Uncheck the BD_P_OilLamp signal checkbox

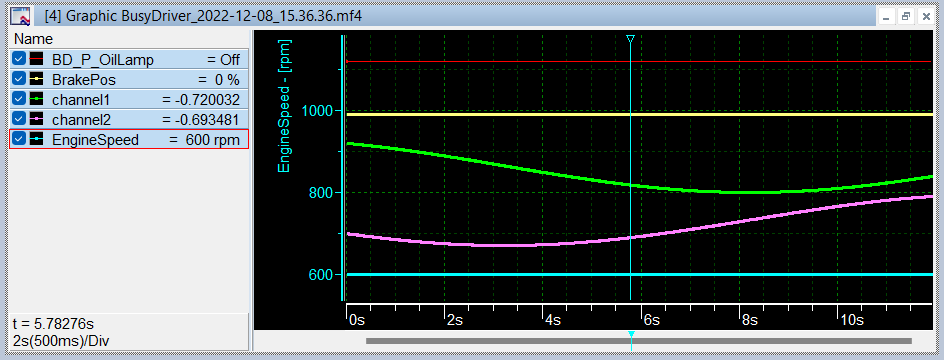coord(19,59)
